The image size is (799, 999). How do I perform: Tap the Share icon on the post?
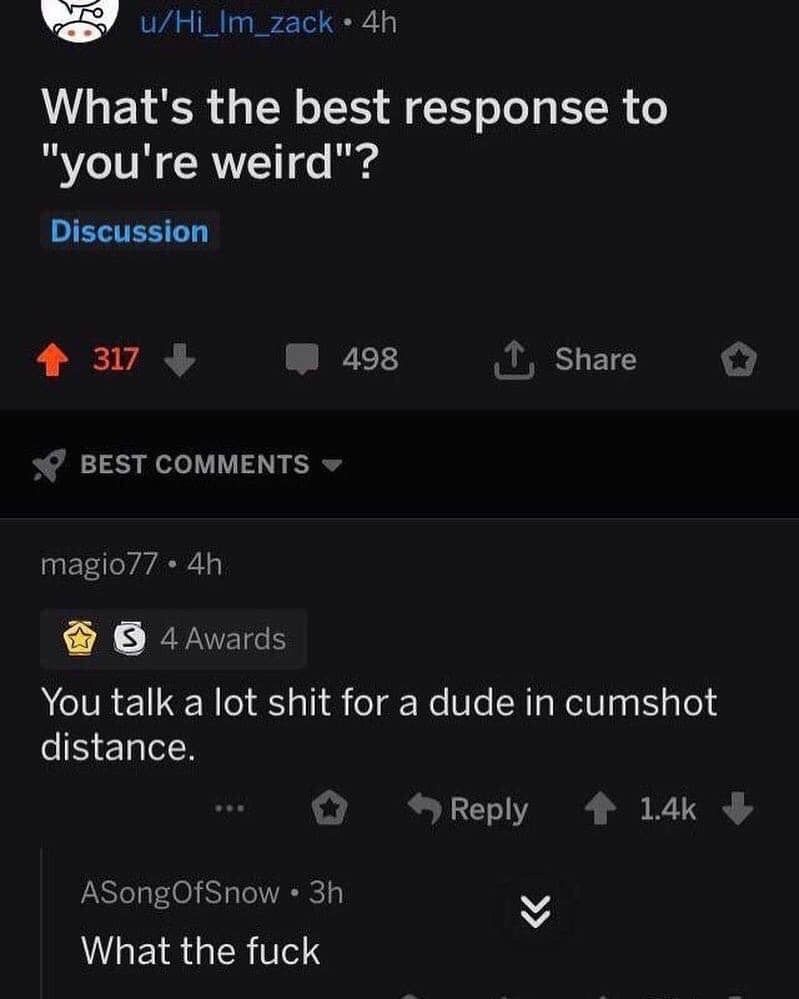pyautogui.click(x=514, y=360)
